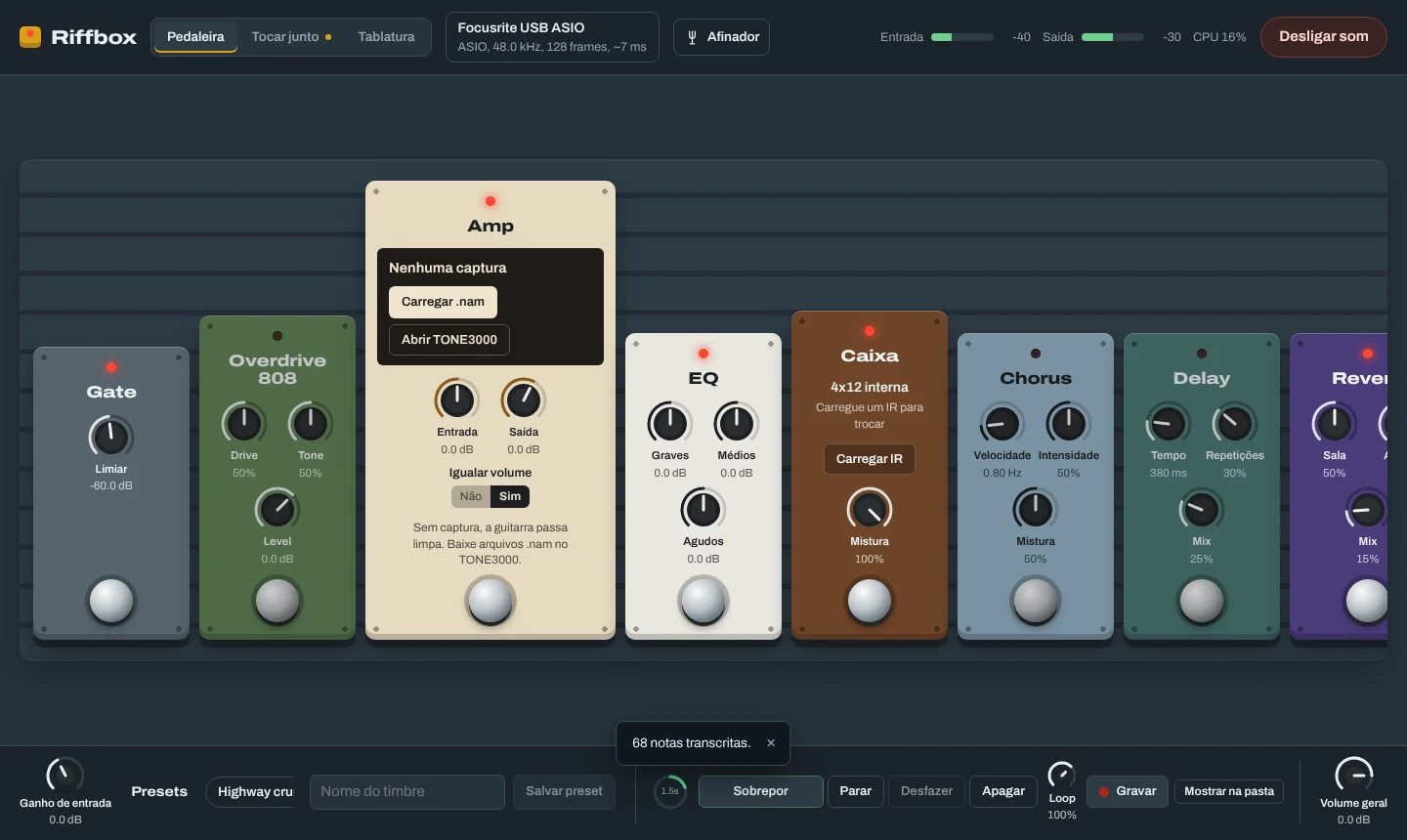
Task: Toggle the Amp pedal footswitch
Action: pyautogui.click(x=490, y=601)
